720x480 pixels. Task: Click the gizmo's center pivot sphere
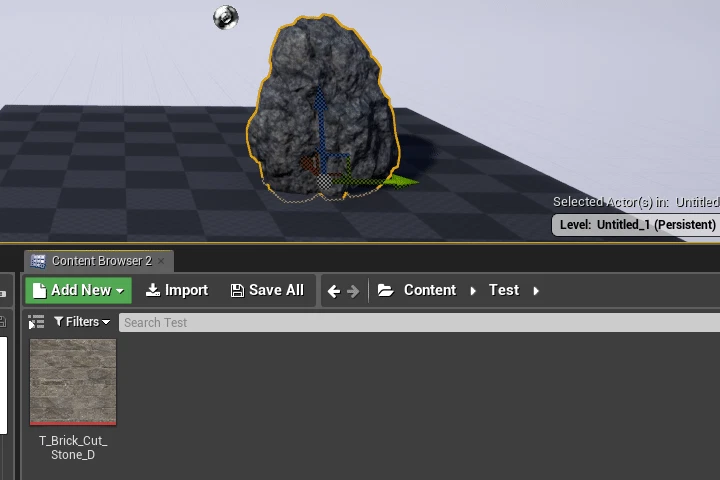(325, 182)
